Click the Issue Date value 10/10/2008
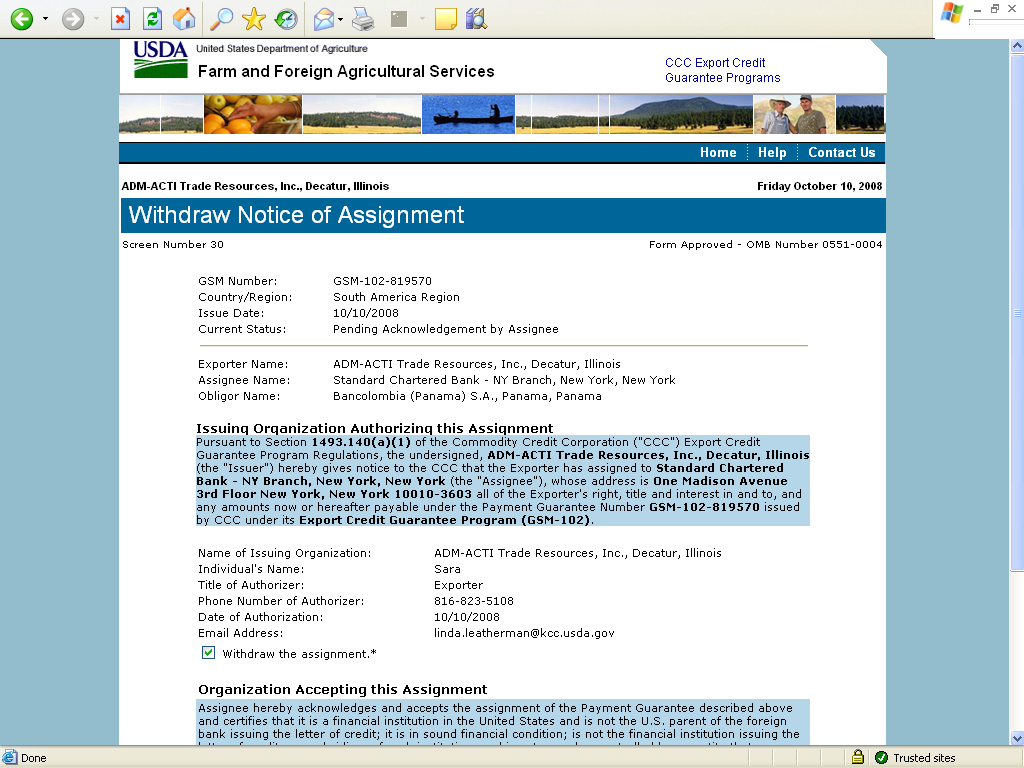The image size is (1024, 768). 366,313
